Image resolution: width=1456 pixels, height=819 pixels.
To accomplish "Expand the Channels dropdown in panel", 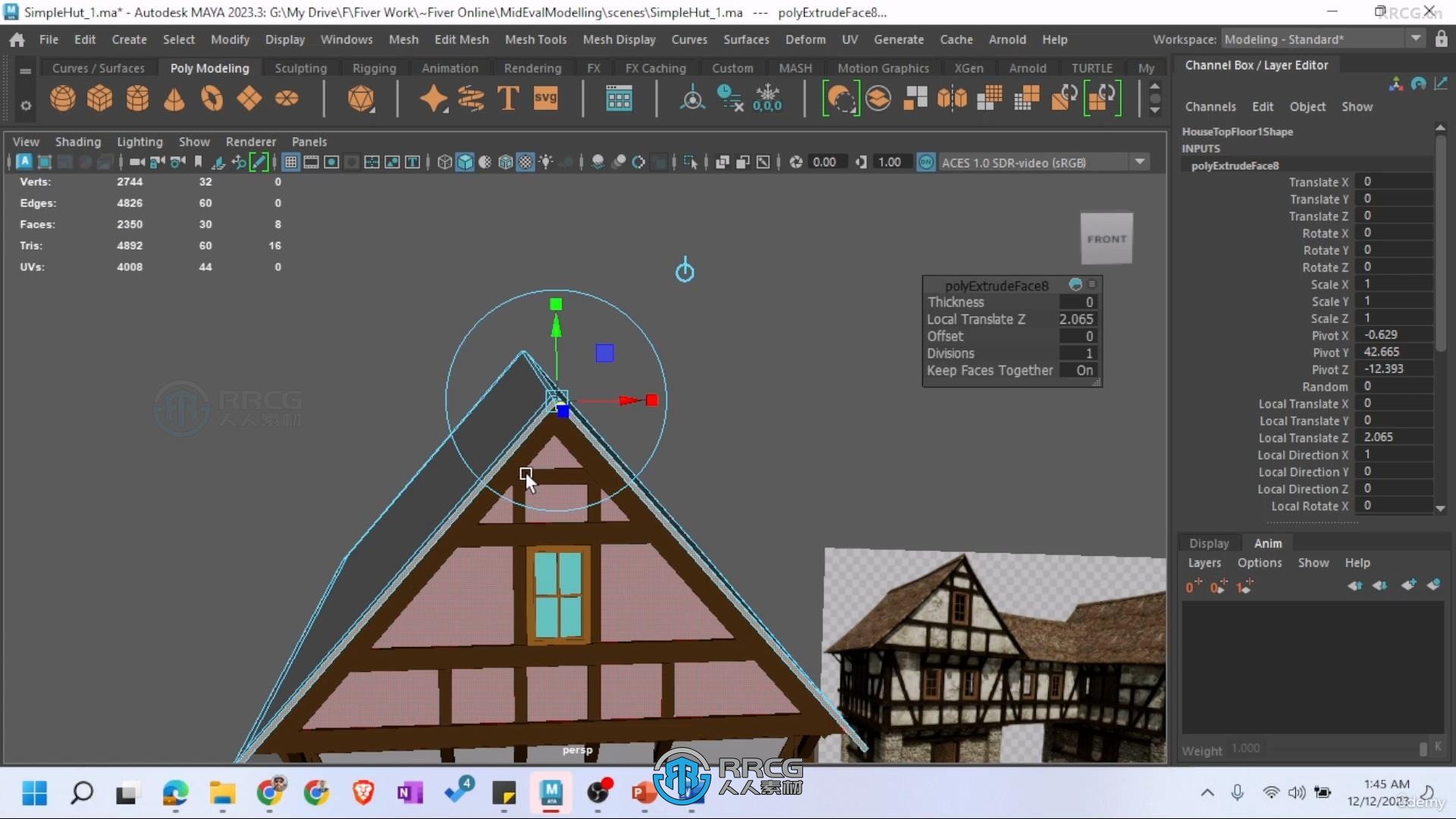I will [1210, 106].
